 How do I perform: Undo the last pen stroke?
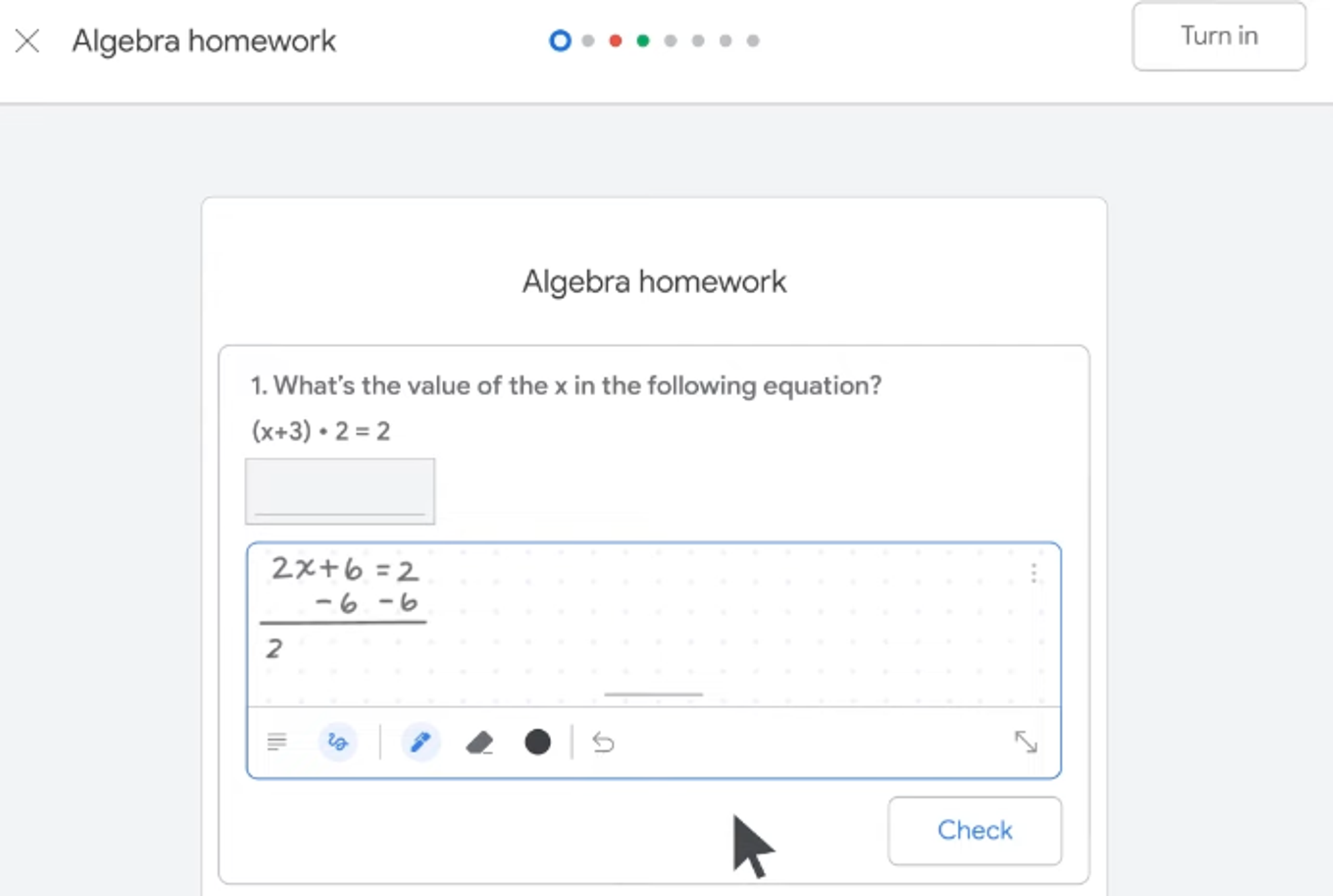coord(603,742)
